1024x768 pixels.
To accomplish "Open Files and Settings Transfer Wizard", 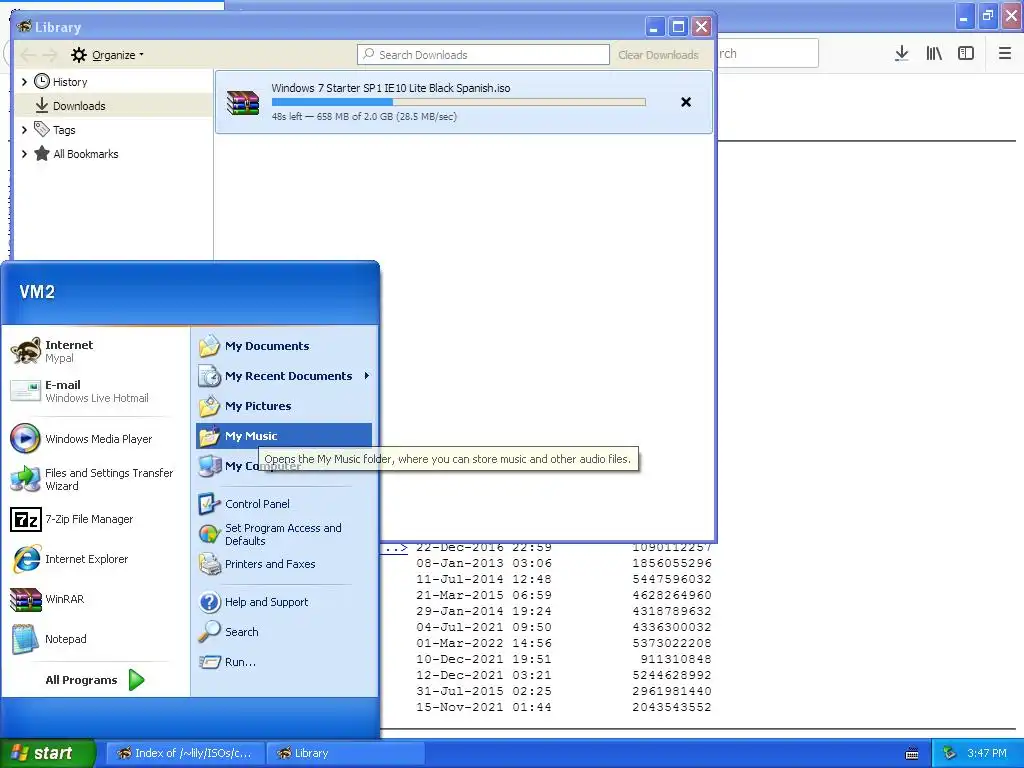I will [92, 479].
